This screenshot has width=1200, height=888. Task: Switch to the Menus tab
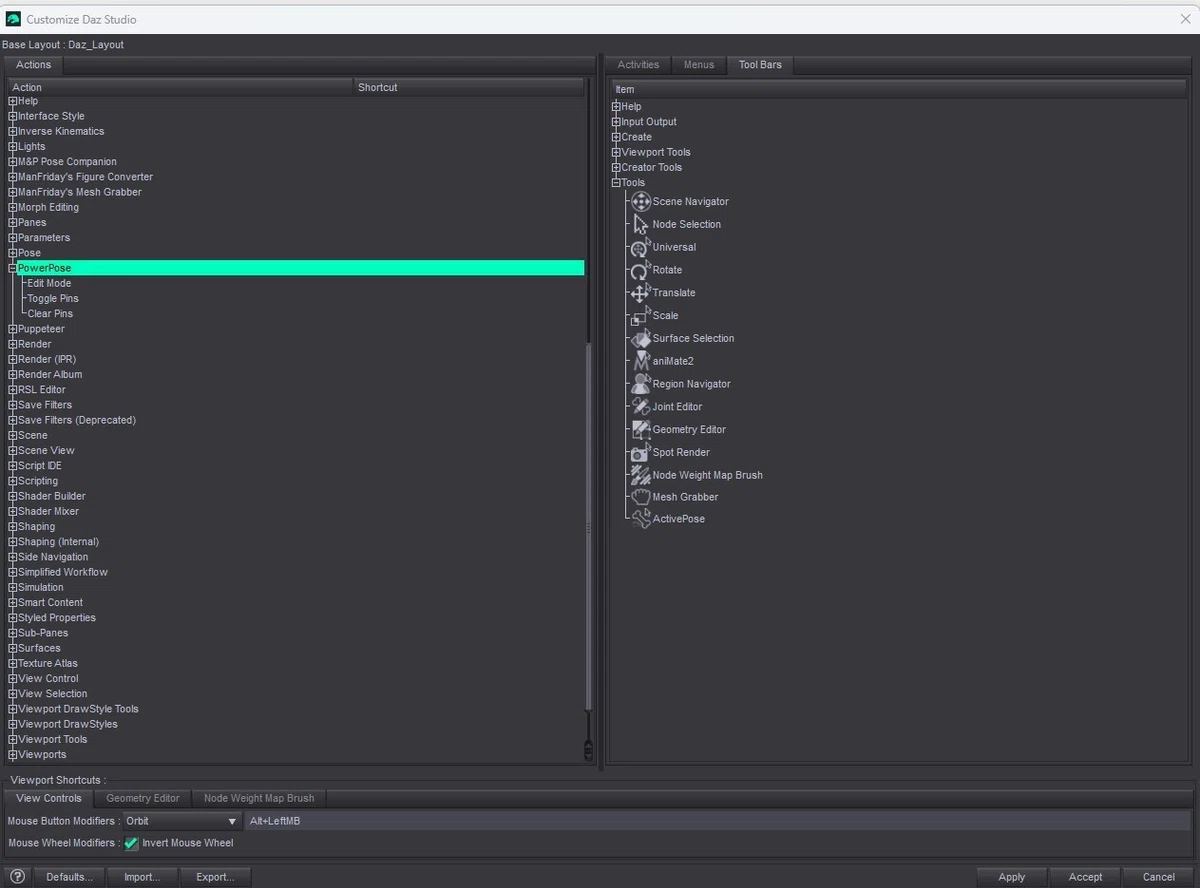[699, 65]
